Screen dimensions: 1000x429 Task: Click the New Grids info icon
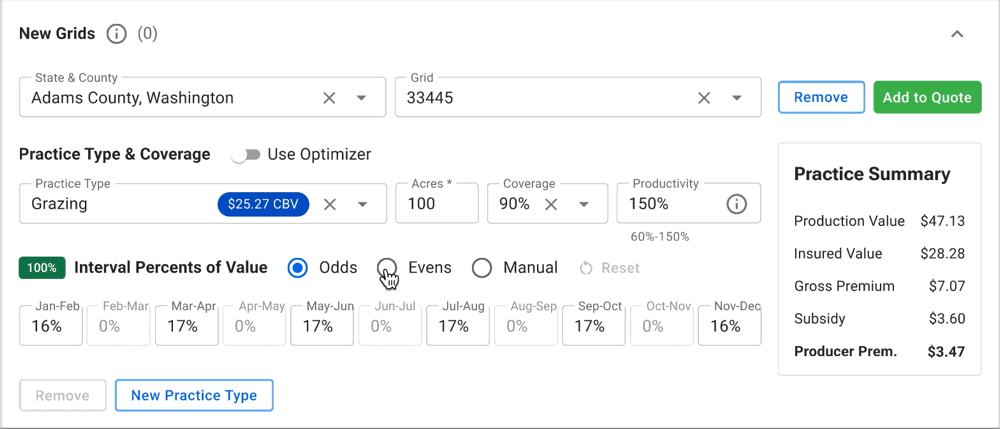coord(116,34)
